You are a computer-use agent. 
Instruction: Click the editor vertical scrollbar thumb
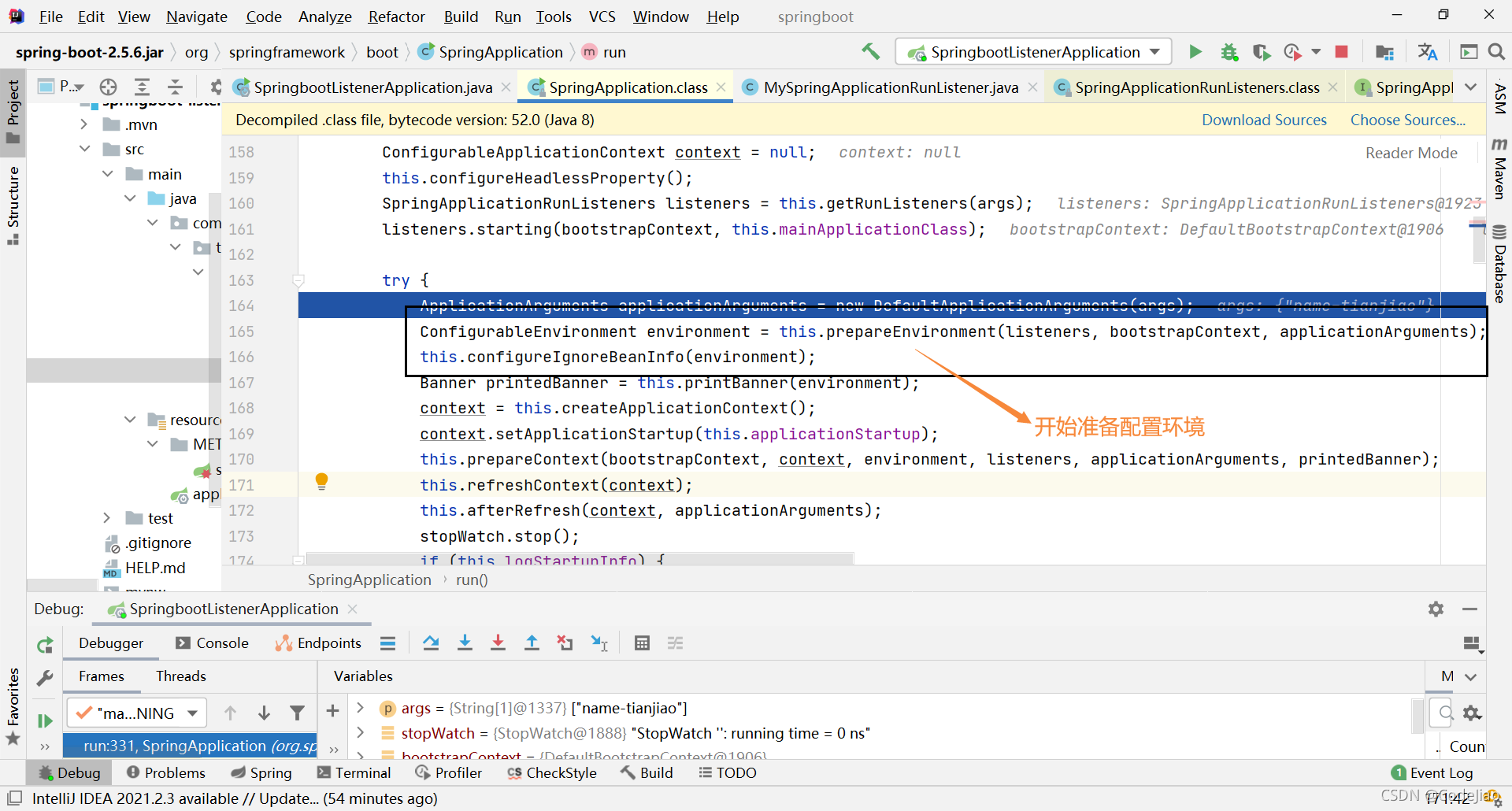1479,243
